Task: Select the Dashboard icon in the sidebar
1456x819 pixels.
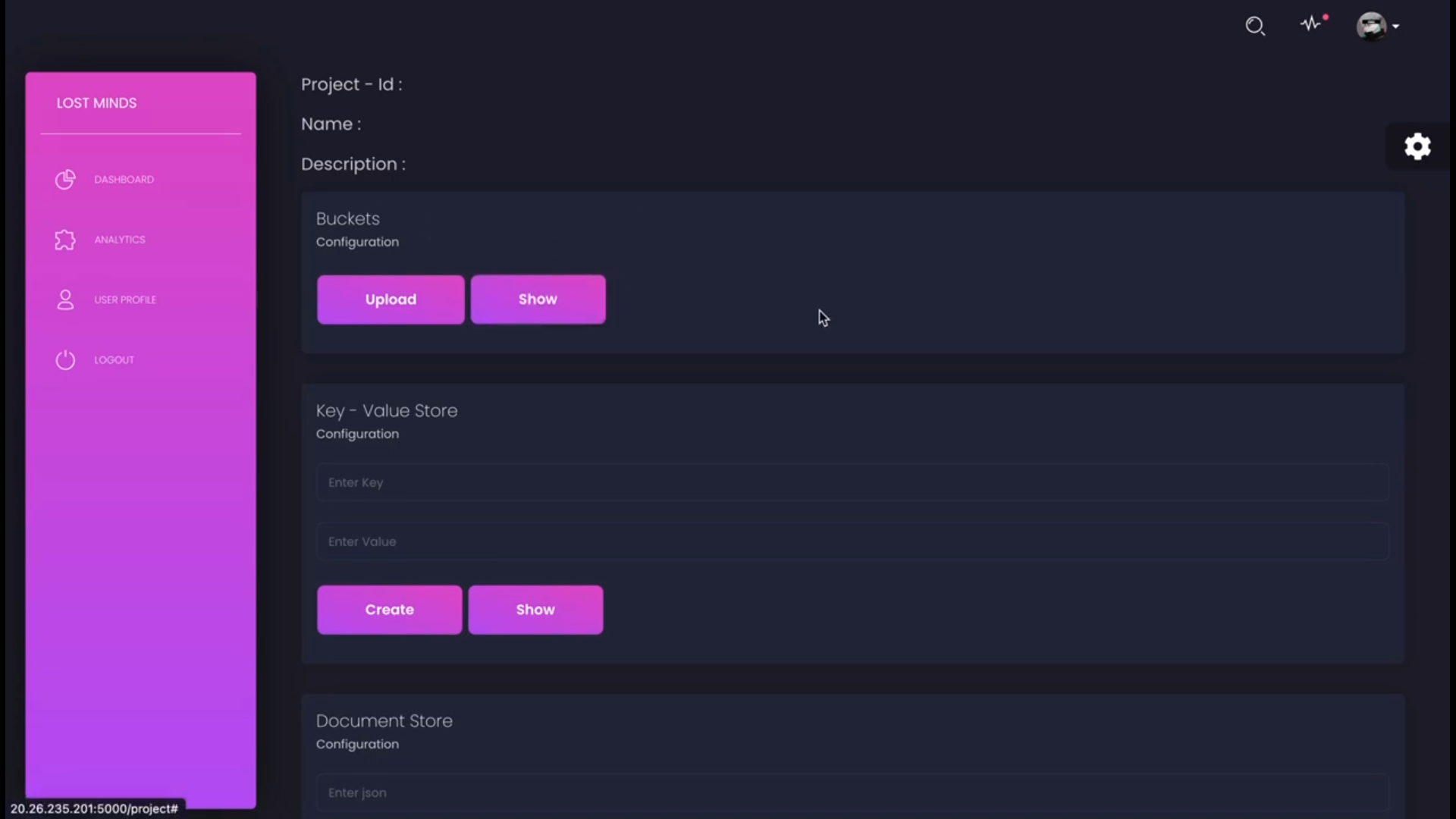Action: coord(64,180)
